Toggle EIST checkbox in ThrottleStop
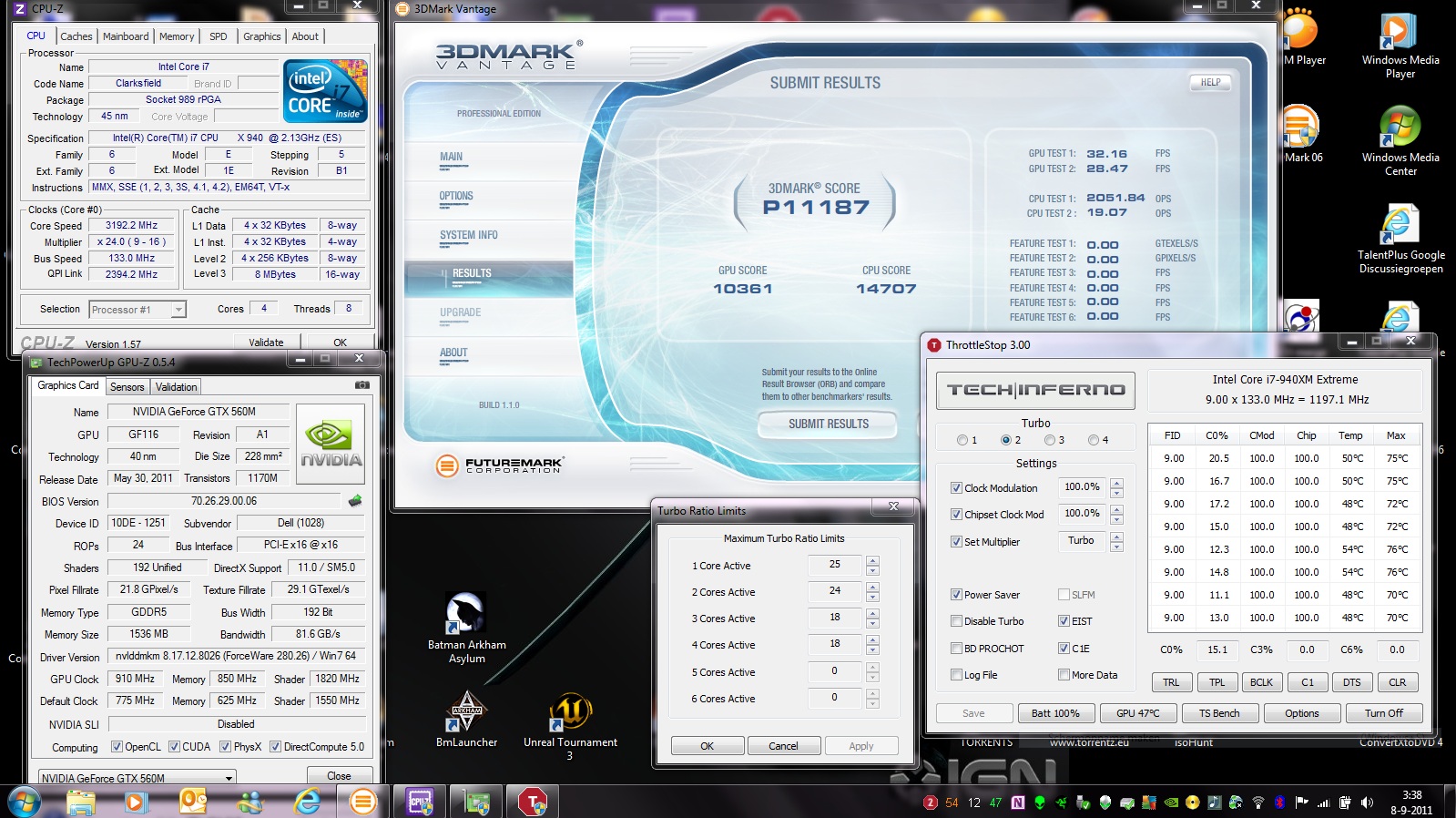Screen dimensions: 1456x818 [x=1064, y=621]
